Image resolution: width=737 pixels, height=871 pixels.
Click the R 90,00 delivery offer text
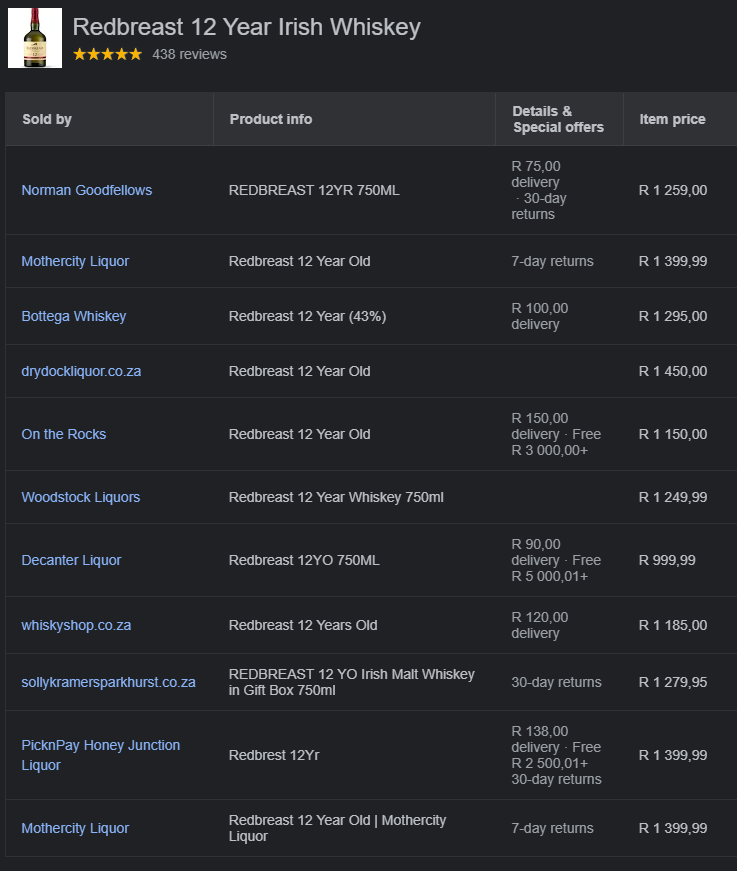point(556,560)
